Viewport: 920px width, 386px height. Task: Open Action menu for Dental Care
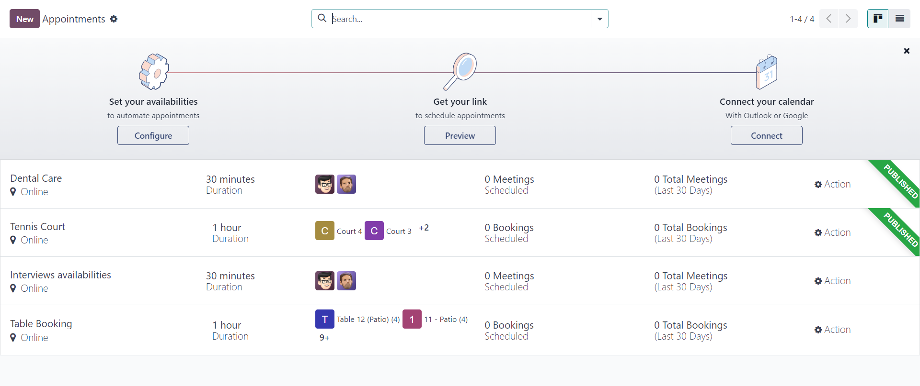coord(833,184)
